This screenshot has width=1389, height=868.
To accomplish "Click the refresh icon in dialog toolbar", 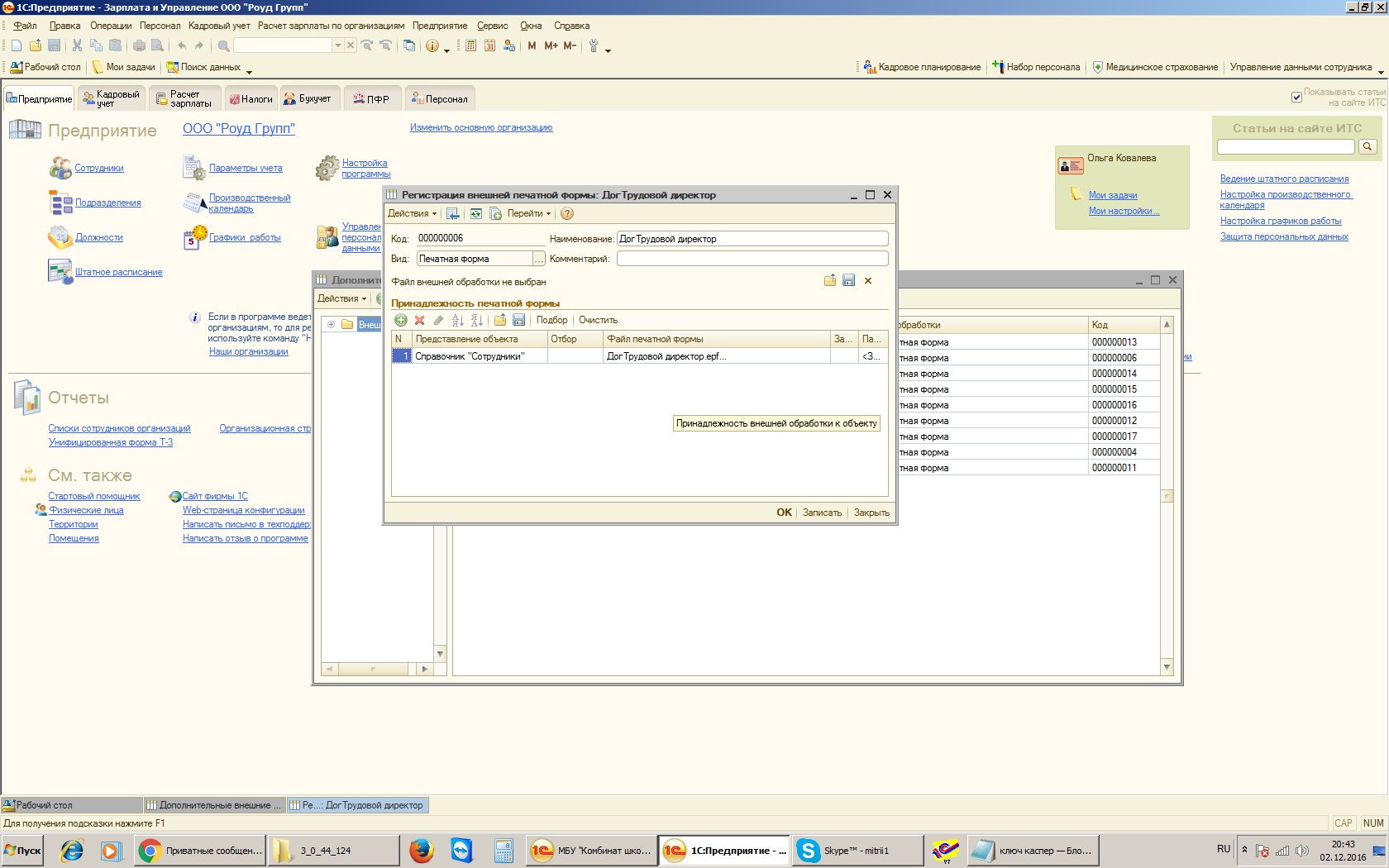I will point(476,213).
